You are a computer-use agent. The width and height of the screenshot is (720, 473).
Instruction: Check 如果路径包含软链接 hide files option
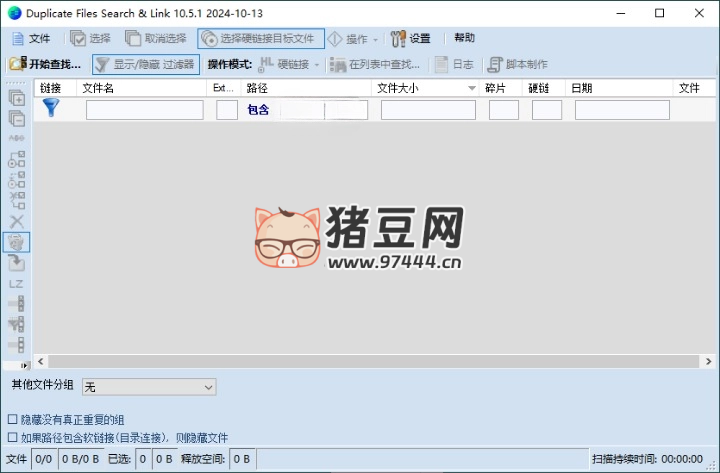pyautogui.click(x=12, y=438)
